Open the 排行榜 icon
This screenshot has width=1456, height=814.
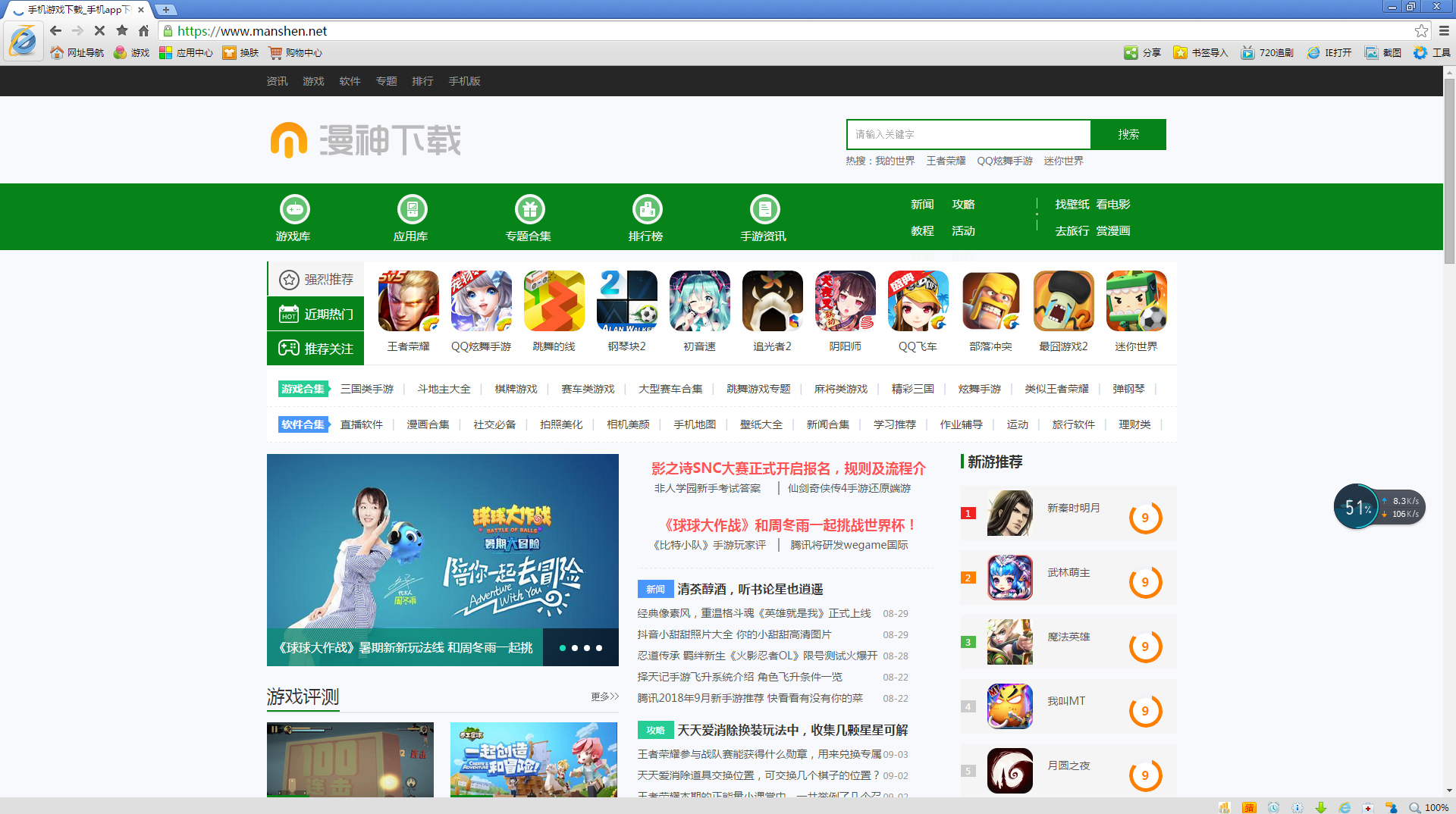647,209
